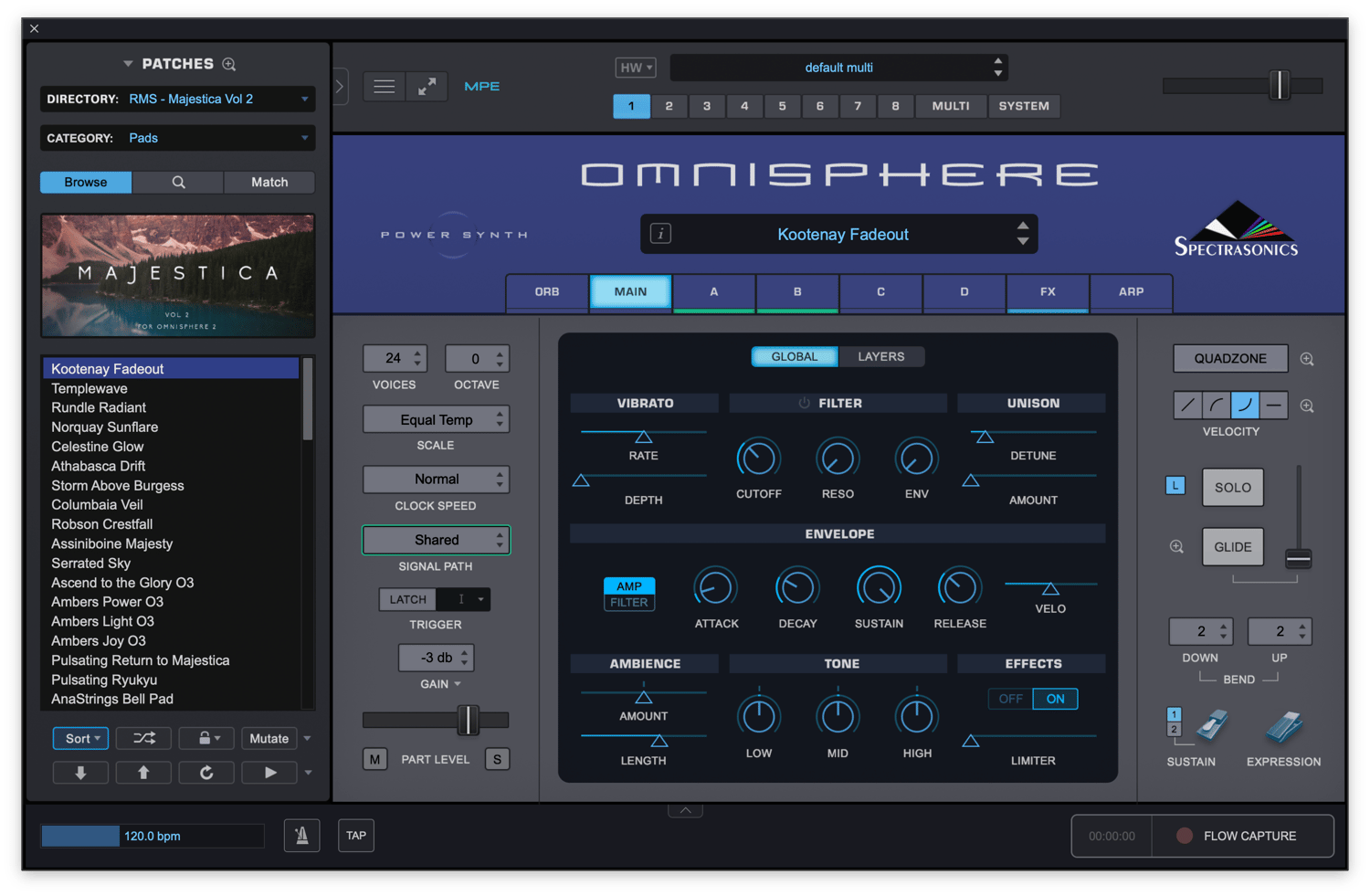The image size is (1370, 896).
Task: Toggle SOLO mode
Action: coord(1233,488)
